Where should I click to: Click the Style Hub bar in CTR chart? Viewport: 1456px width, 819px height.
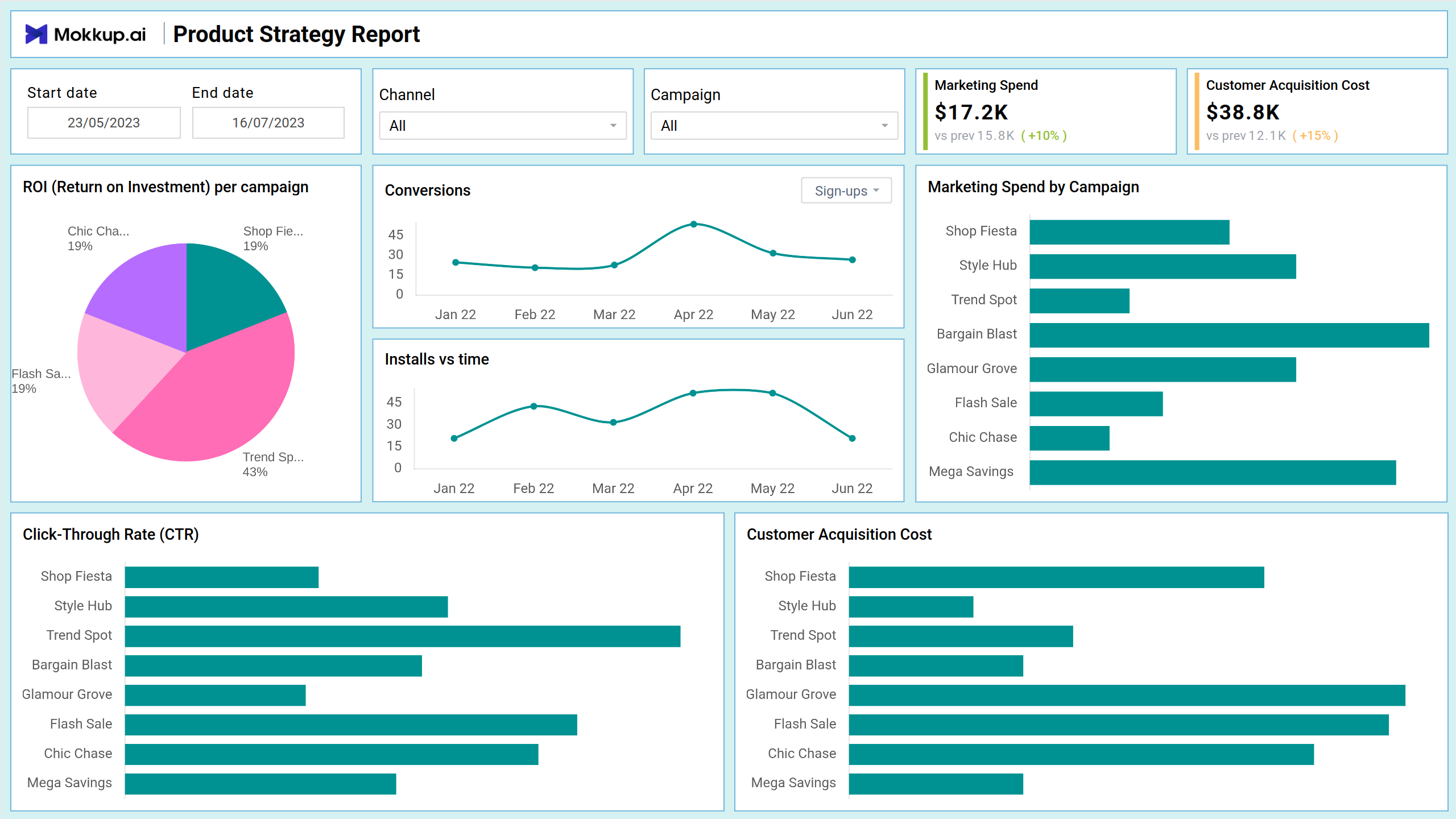coord(286,606)
